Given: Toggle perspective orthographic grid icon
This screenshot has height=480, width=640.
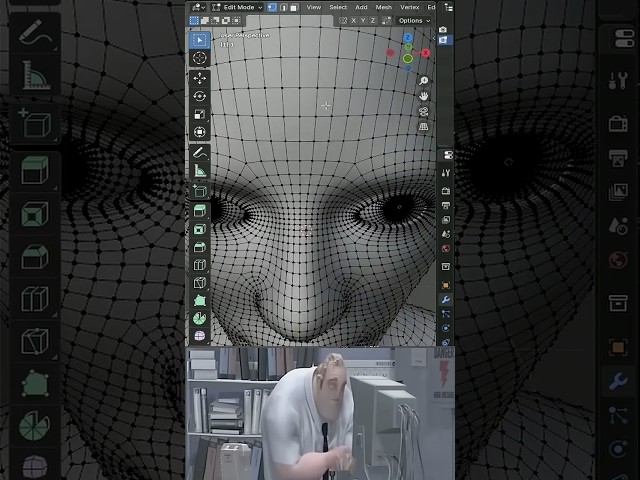Looking at the screenshot, I should click(x=424, y=127).
